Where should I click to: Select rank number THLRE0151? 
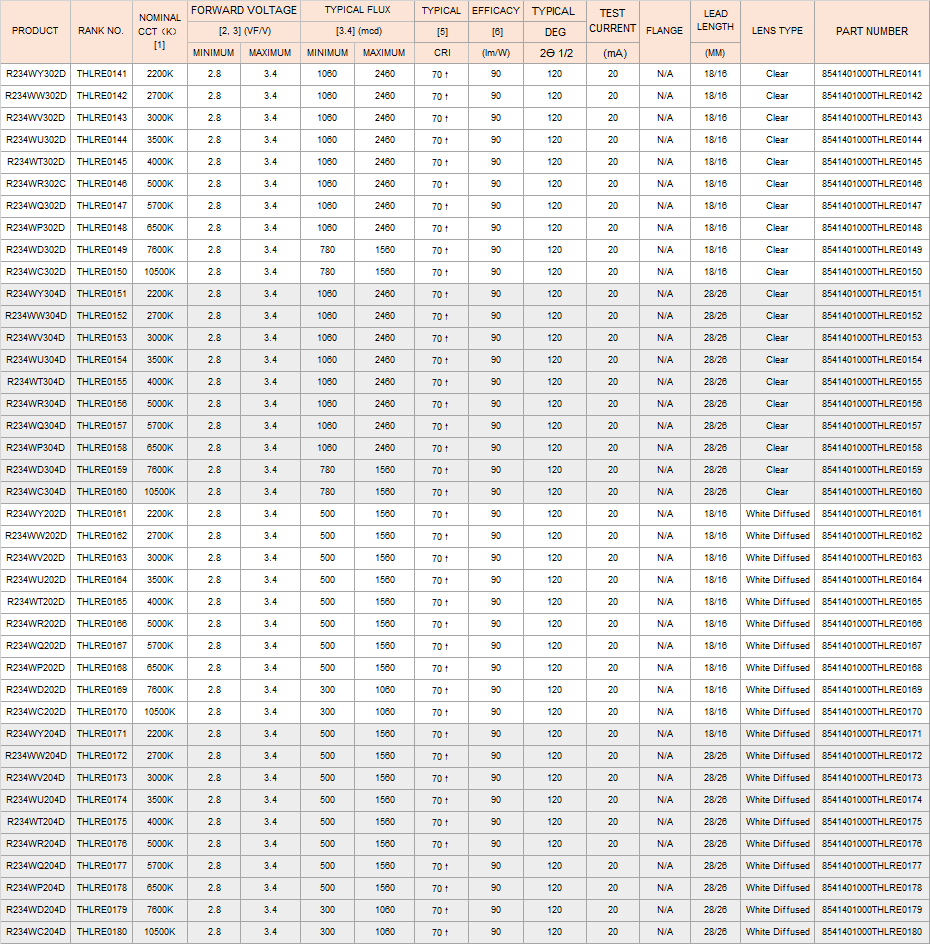101,294
